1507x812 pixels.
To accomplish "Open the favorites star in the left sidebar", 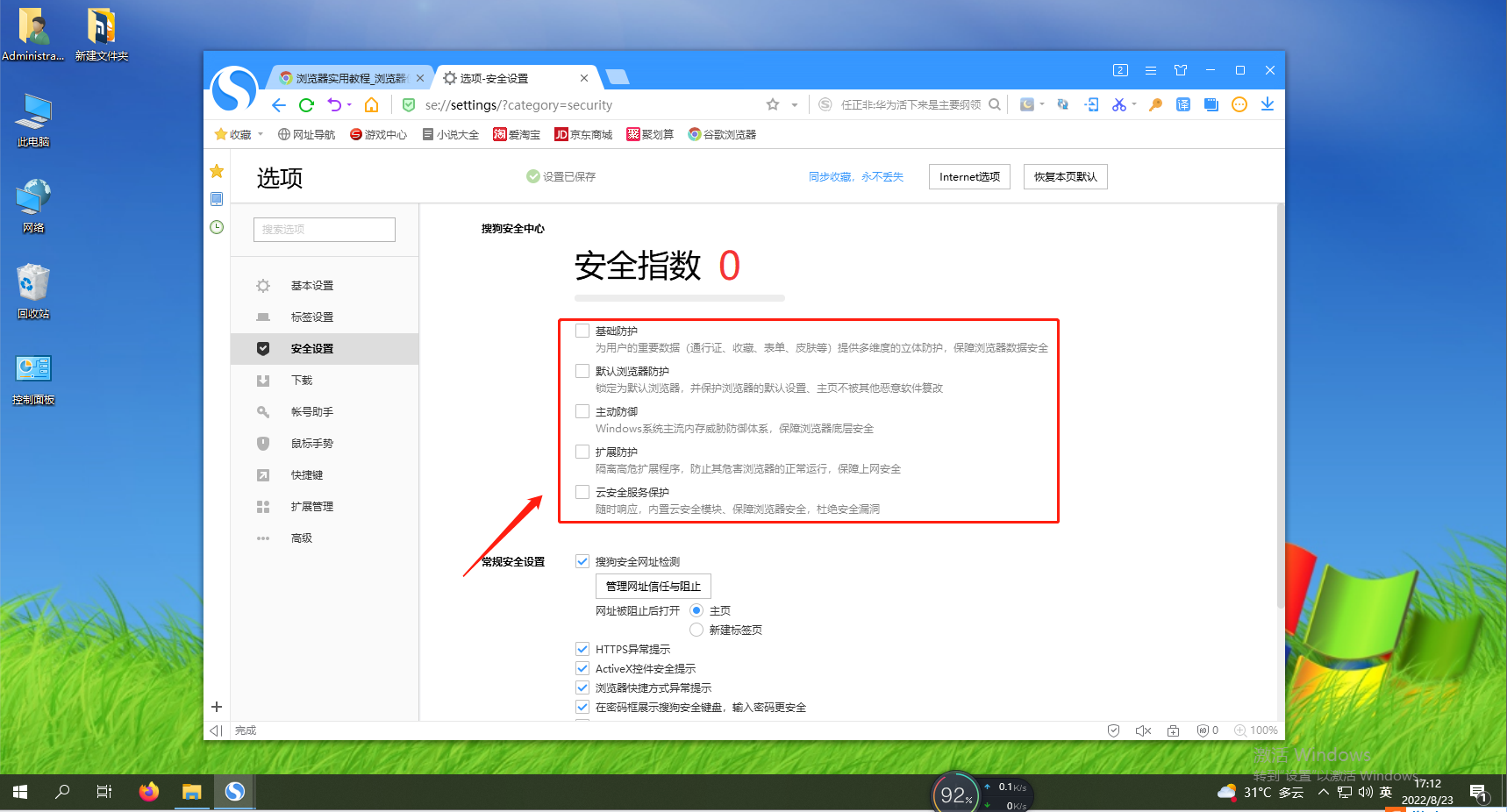I will (x=217, y=171).
